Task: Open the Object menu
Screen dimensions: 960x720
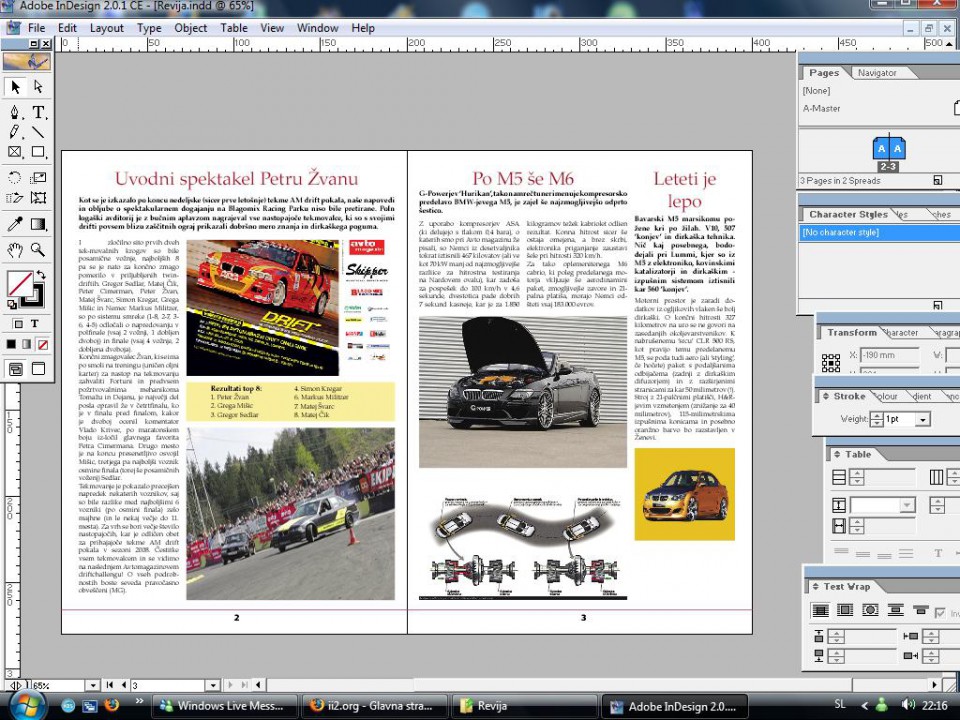Action: coord(190,28)
